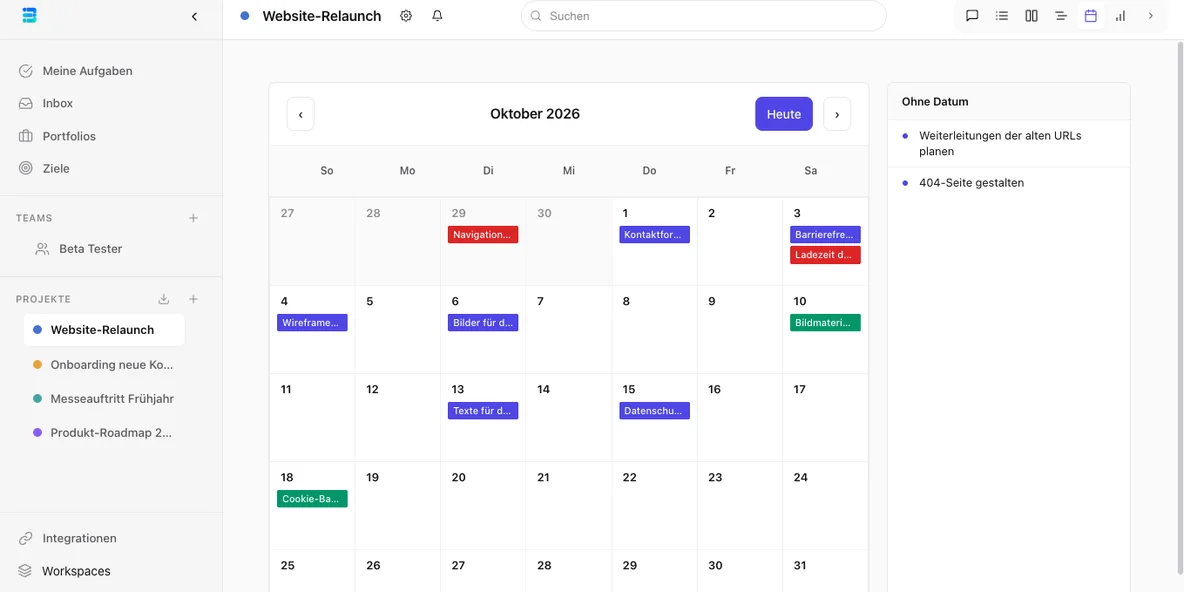The width and height of the screenshot is (1184, 592).
Task: Show more views with the right chevron
Action: (x=1151, y=16)
